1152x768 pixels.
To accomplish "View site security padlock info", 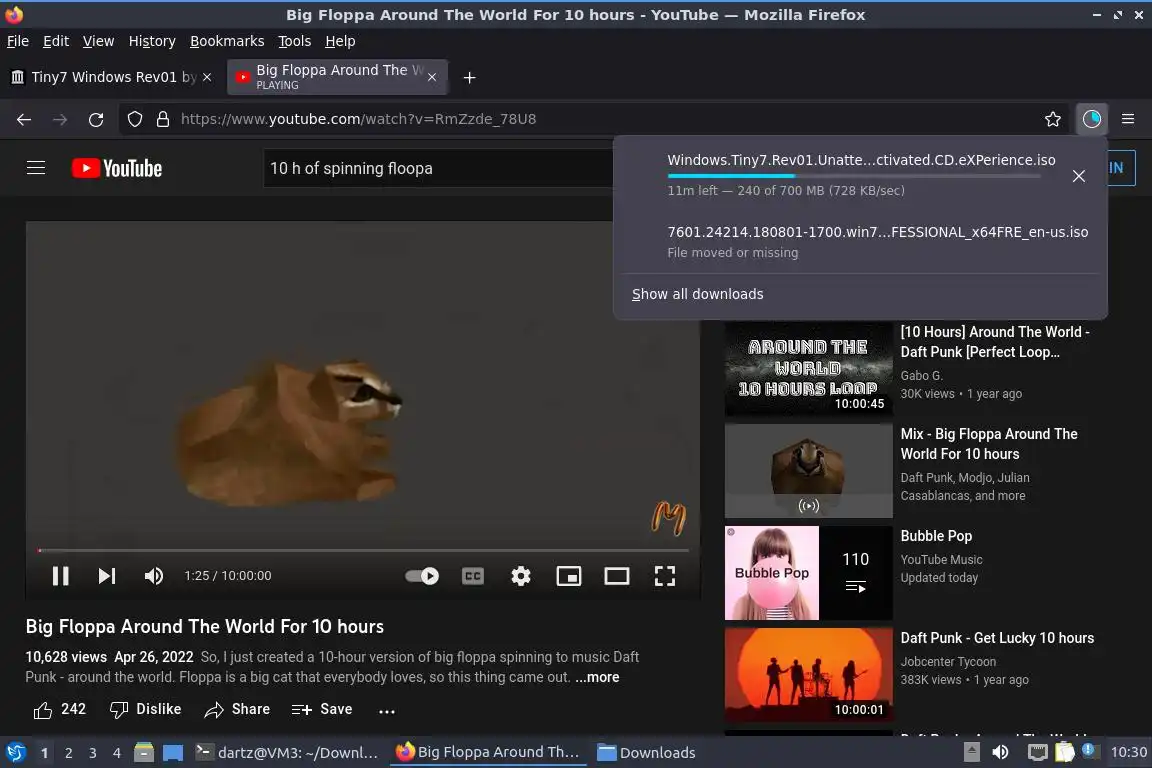I will coord(163,119).
